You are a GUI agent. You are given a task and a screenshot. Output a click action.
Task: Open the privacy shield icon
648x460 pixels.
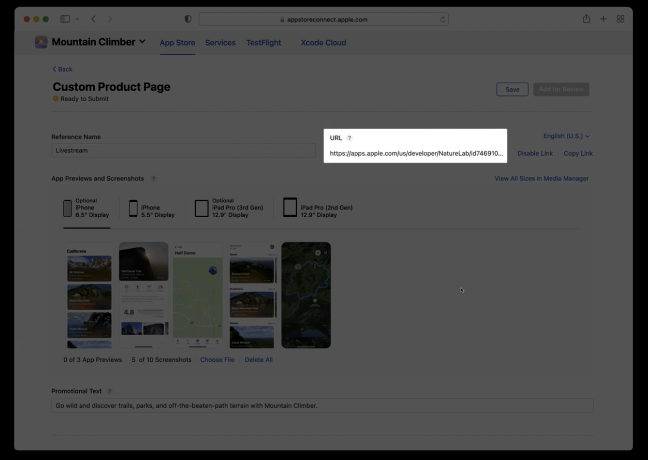point(188,19)
